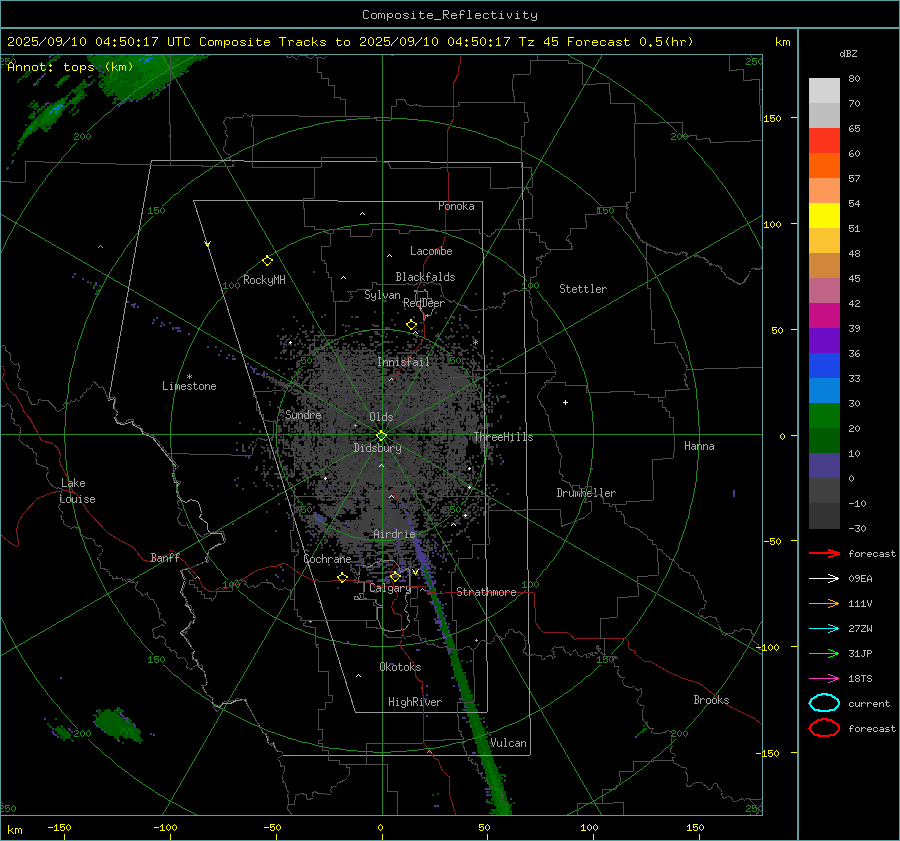The height and width of the screenshot is (841, 900).
Task: Click the -30 dBZ scale value
Action: pyautogui.click(x=857, y=528)
